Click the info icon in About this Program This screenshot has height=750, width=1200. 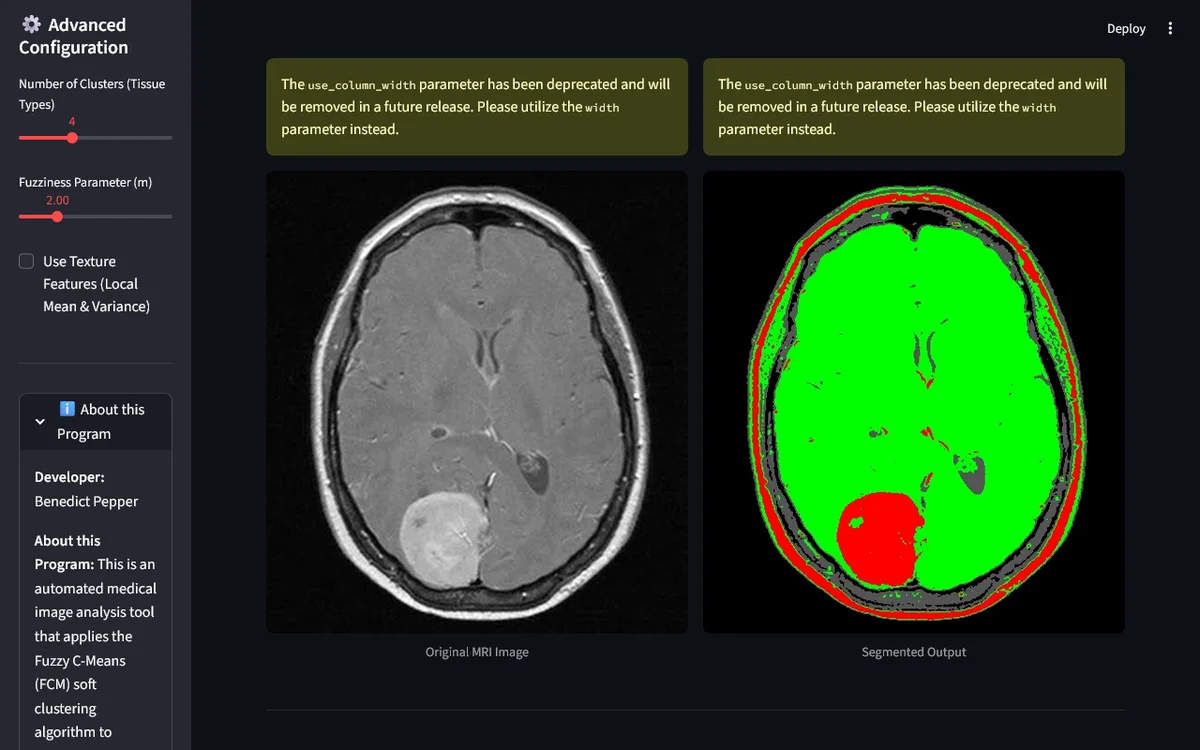(x=67, y=409)
